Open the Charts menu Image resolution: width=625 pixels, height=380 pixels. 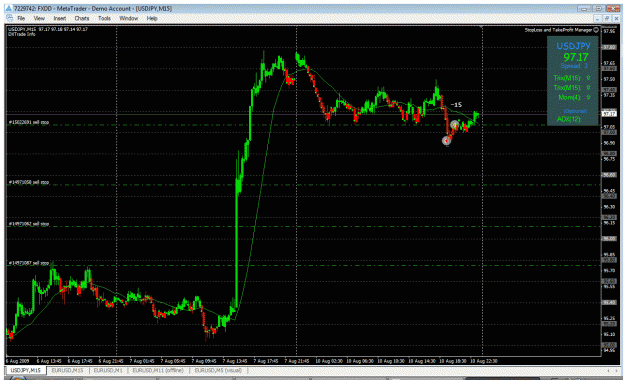82,18
